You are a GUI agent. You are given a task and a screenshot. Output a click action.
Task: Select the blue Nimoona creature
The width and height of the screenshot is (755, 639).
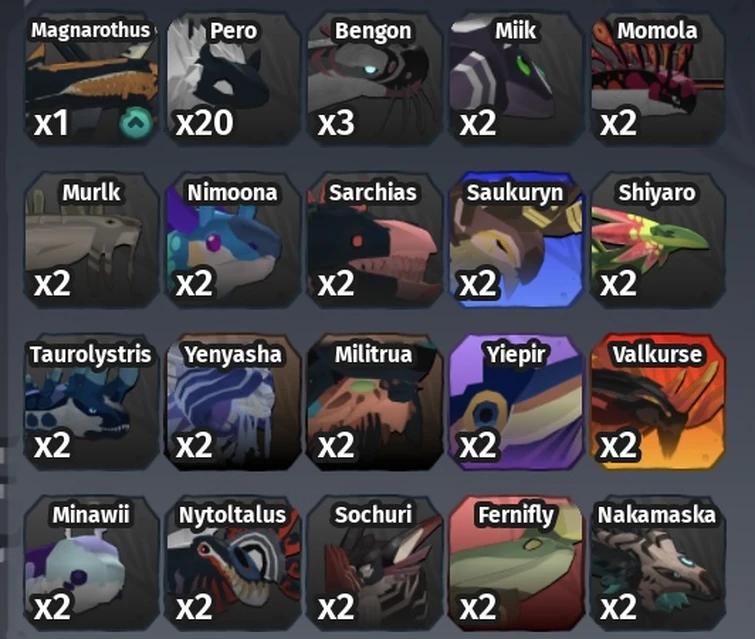click(233, 240)
